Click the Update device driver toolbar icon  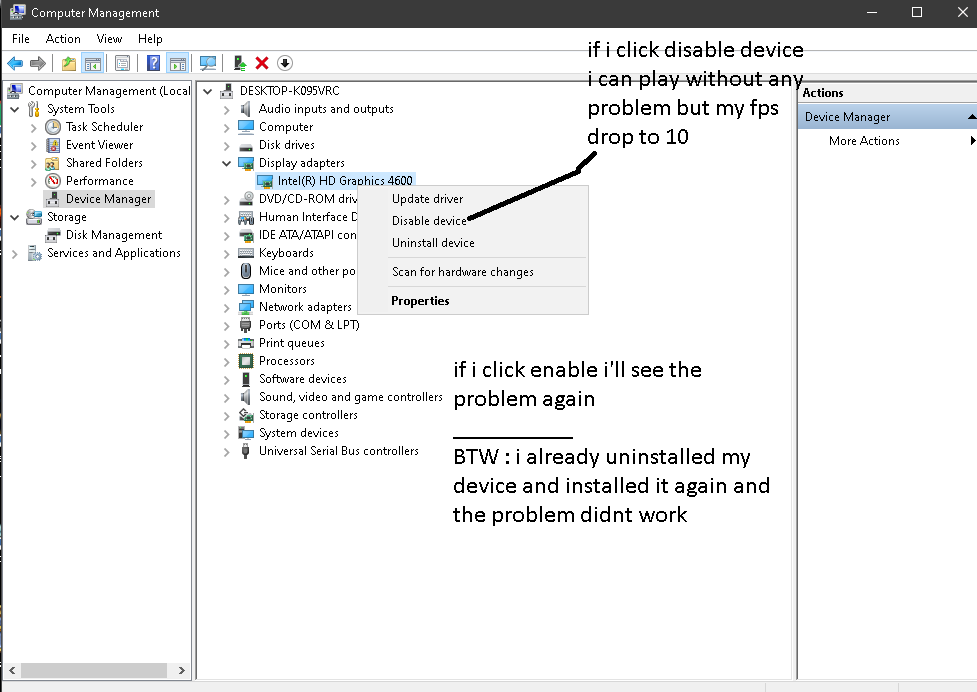[240, 63]
